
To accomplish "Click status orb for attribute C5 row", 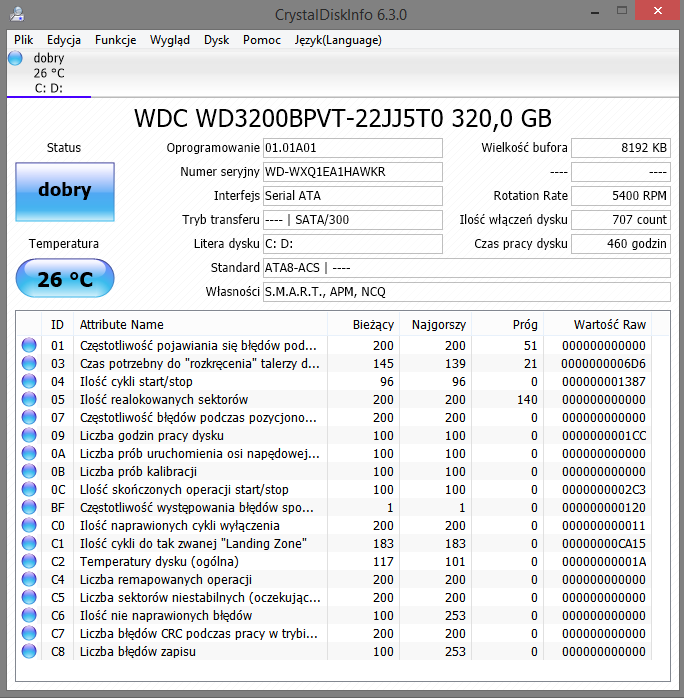I will point(29,597).
